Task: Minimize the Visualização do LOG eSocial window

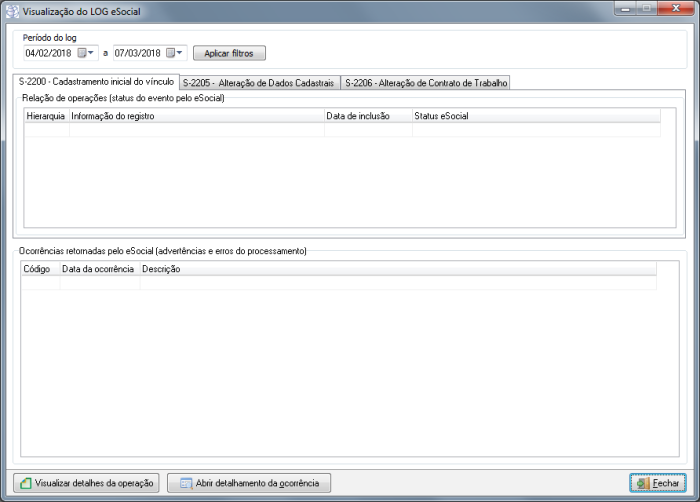Action: [x=629, y=8]
